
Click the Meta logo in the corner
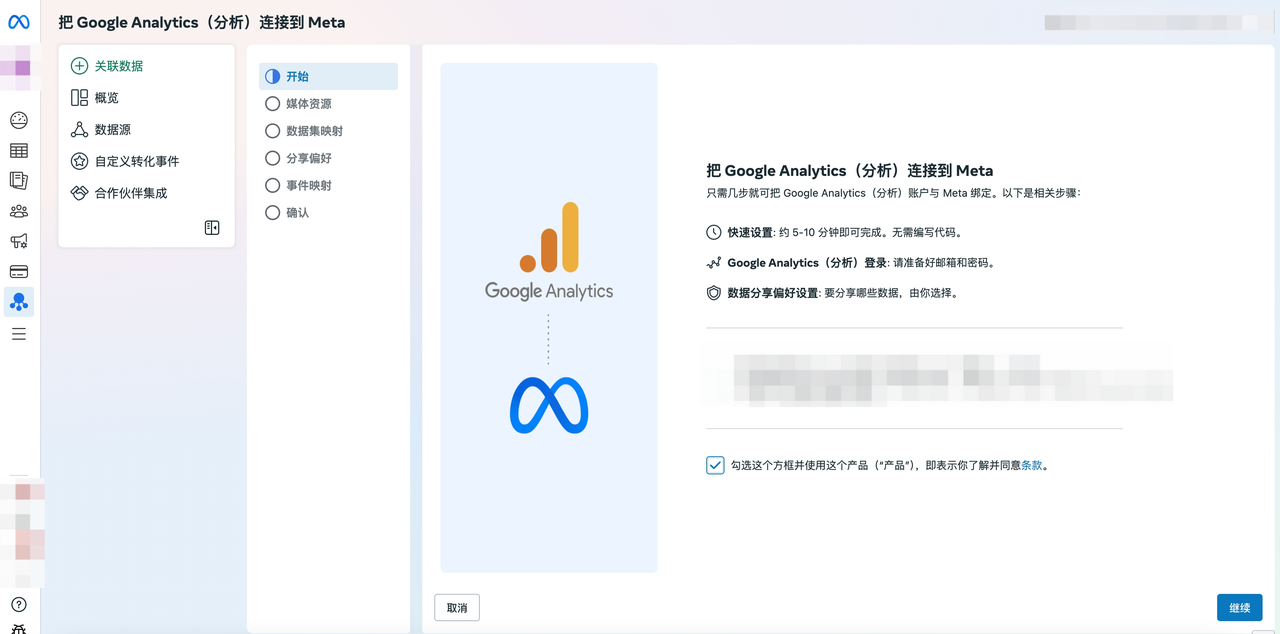[19, 22]
